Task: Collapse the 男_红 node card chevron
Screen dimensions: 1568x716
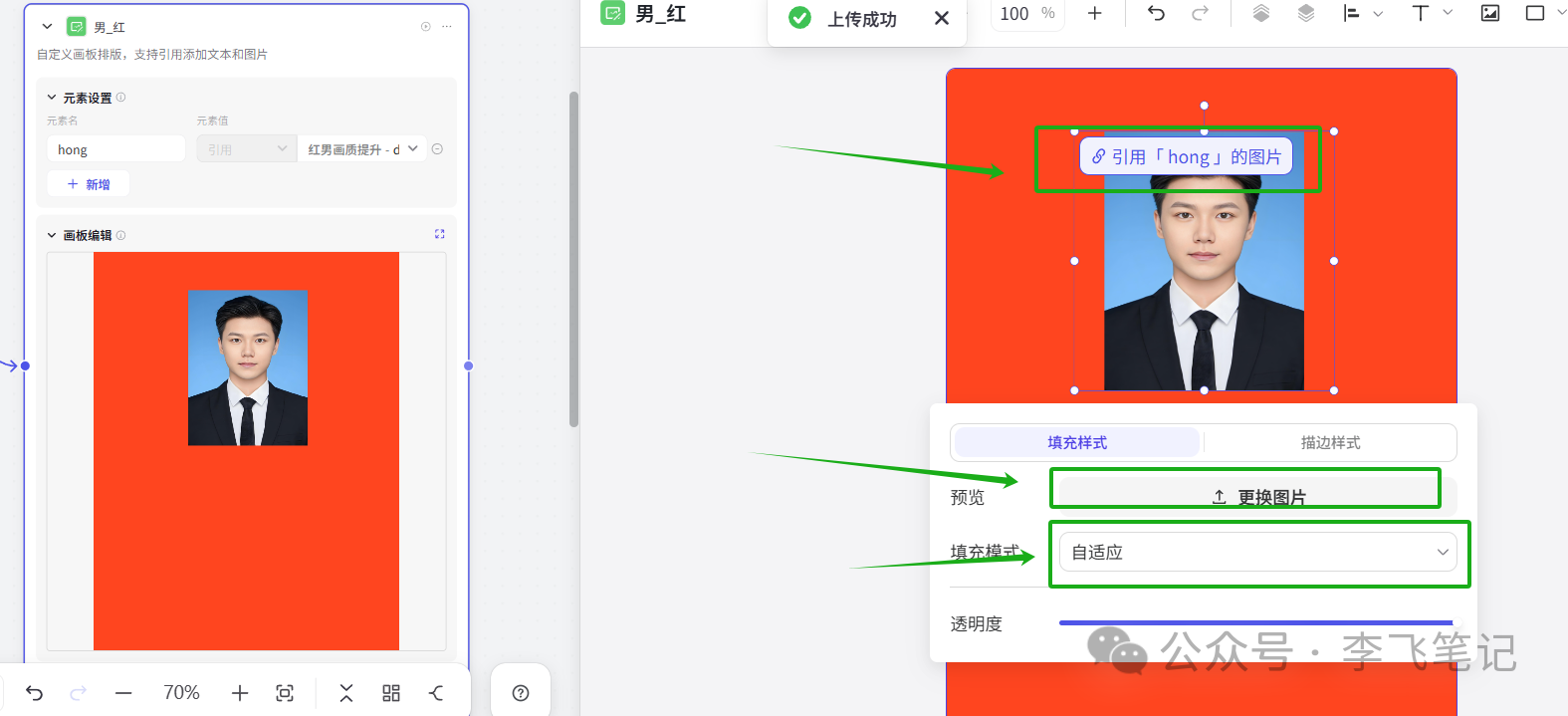Action: click(x=47, y=27)
